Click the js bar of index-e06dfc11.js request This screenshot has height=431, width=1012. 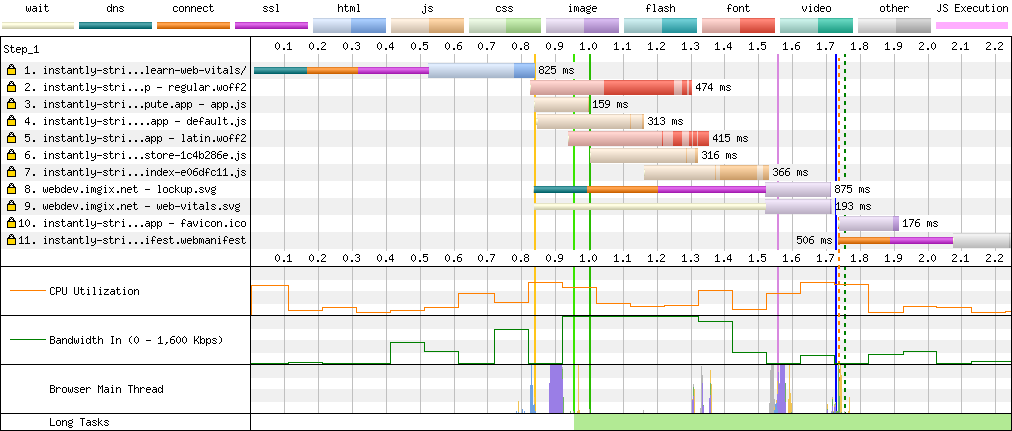coord(706,172)
